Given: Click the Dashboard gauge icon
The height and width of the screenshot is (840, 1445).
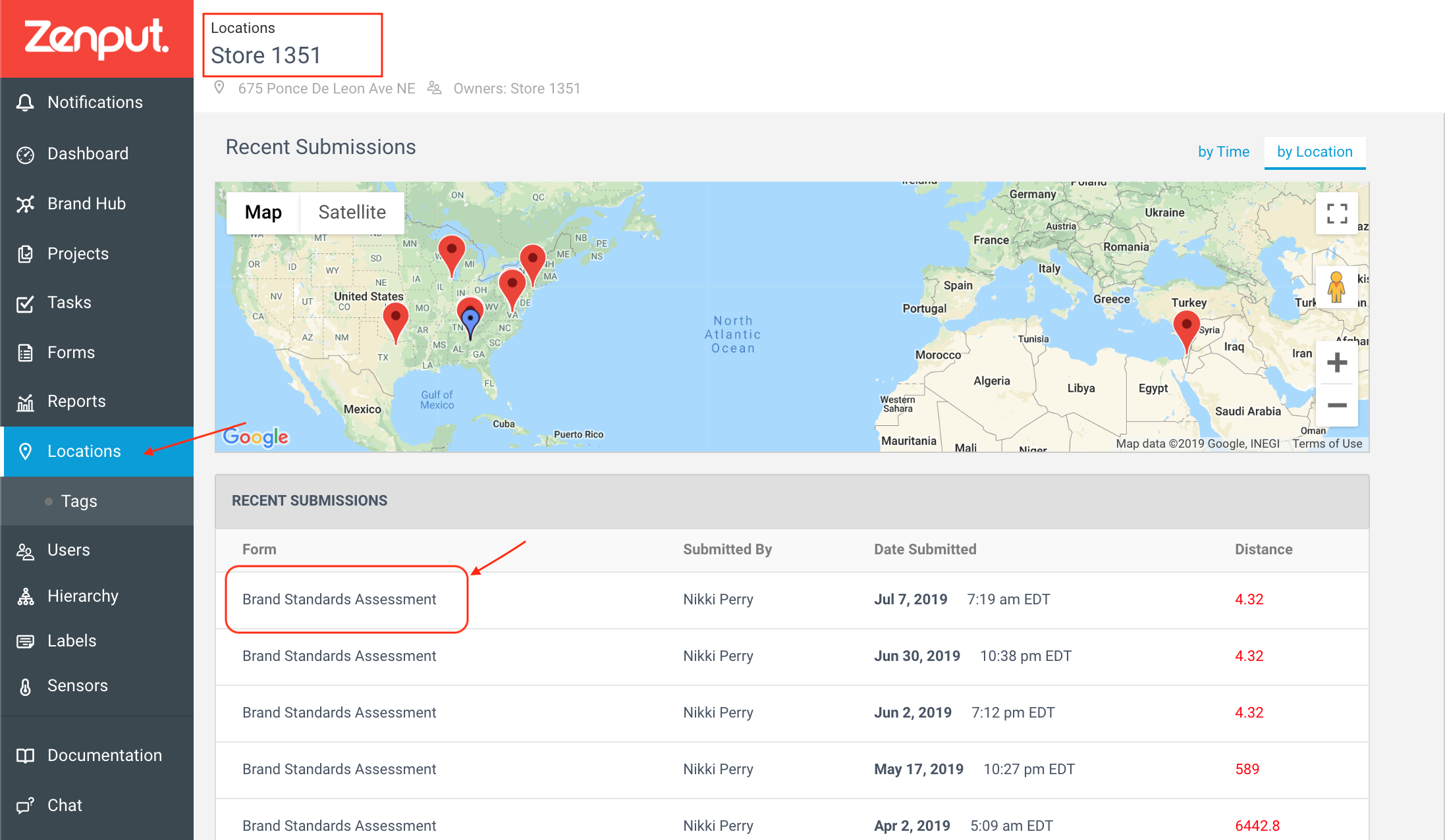Looking at the screenshot, I should tap(25, 154).
